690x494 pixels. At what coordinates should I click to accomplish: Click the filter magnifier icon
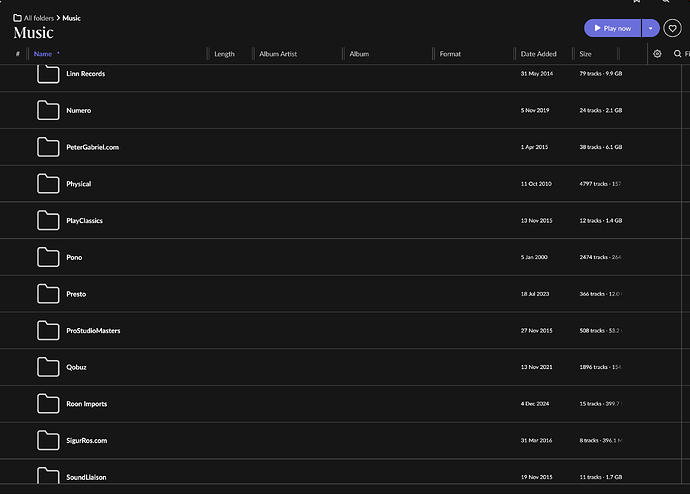pos(677,54)
